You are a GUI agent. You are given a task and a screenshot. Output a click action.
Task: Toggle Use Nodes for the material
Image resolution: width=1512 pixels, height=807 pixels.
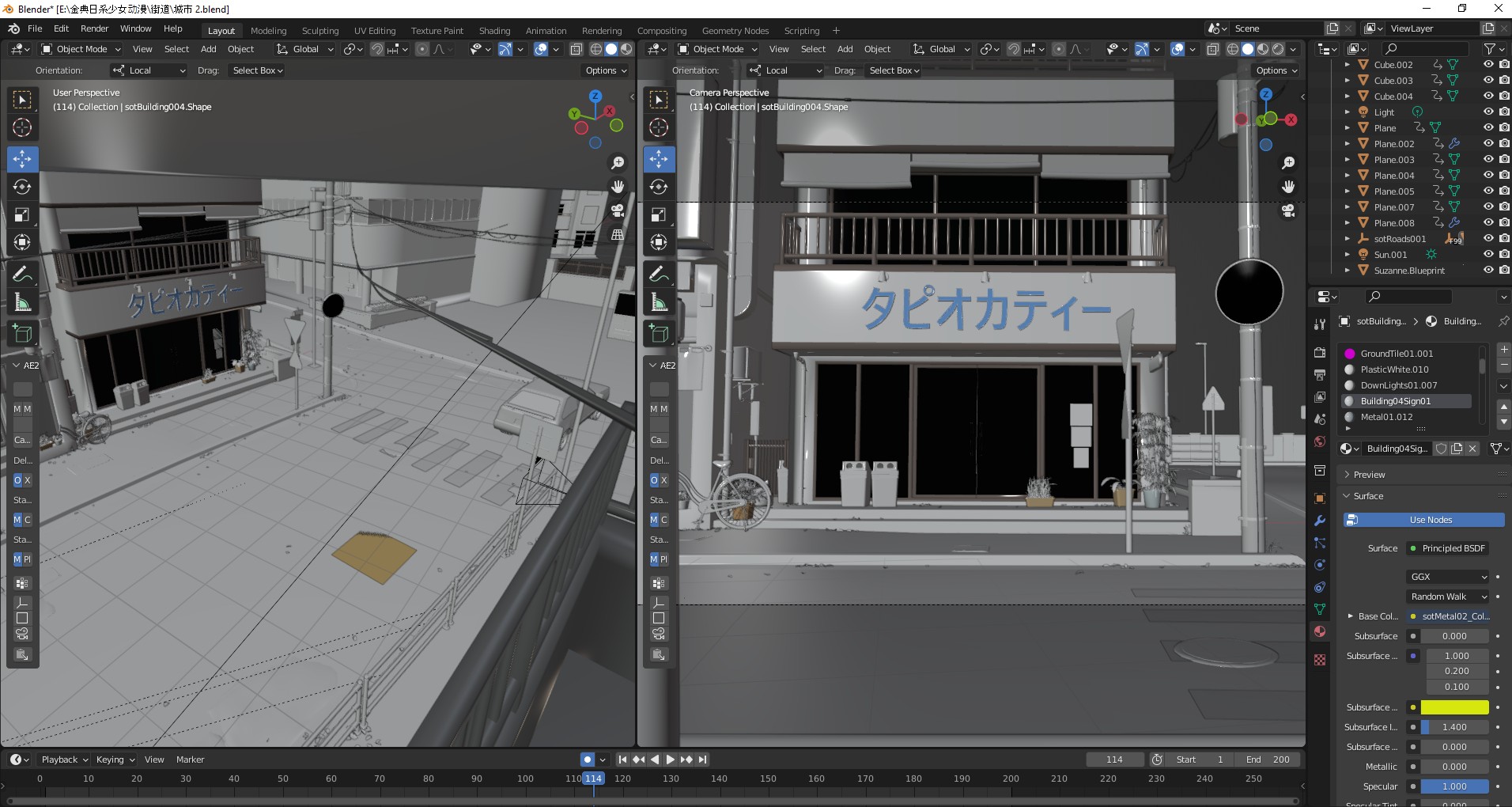[x=1423, y=520]
